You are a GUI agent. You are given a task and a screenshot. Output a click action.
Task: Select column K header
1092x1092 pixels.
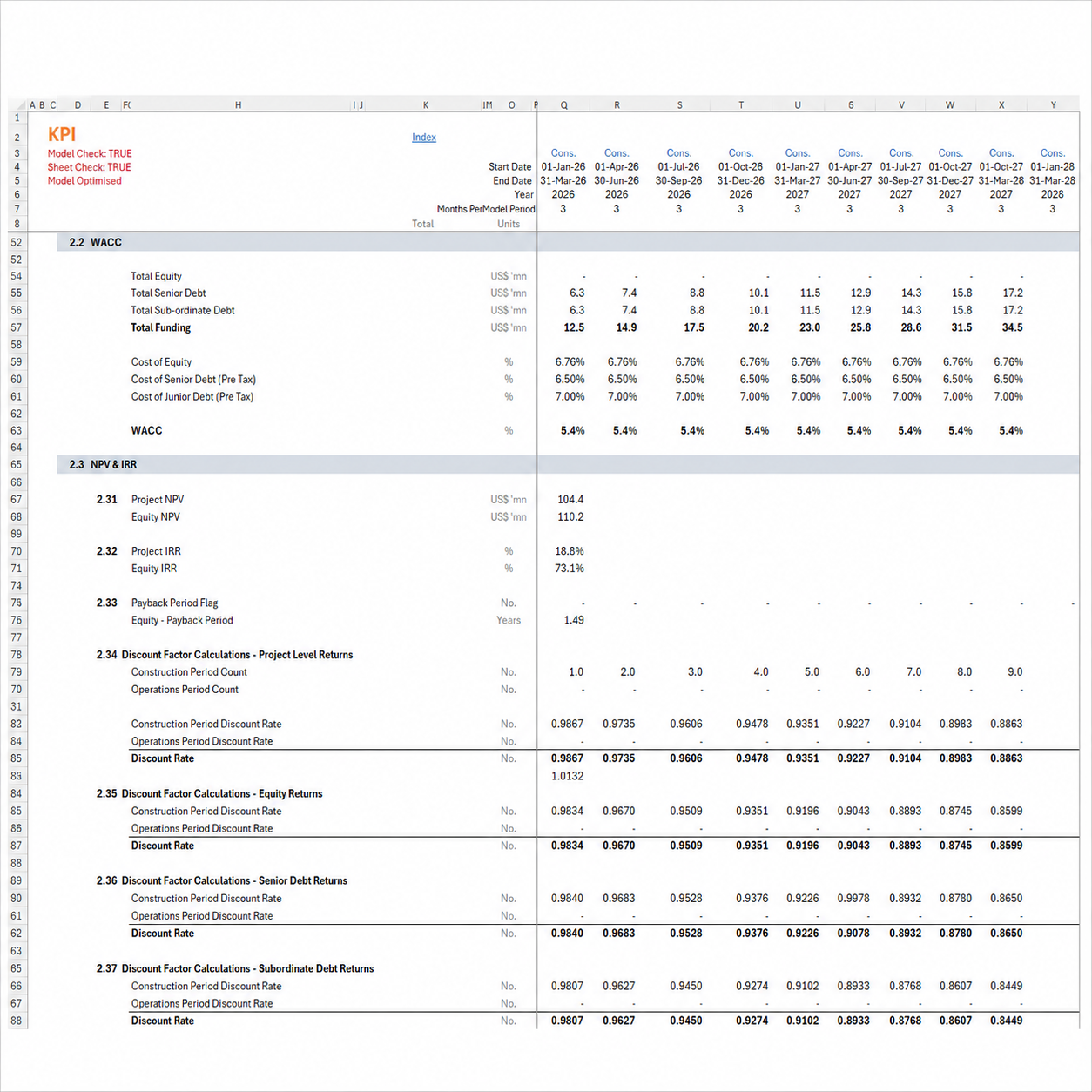coord(426,105)
